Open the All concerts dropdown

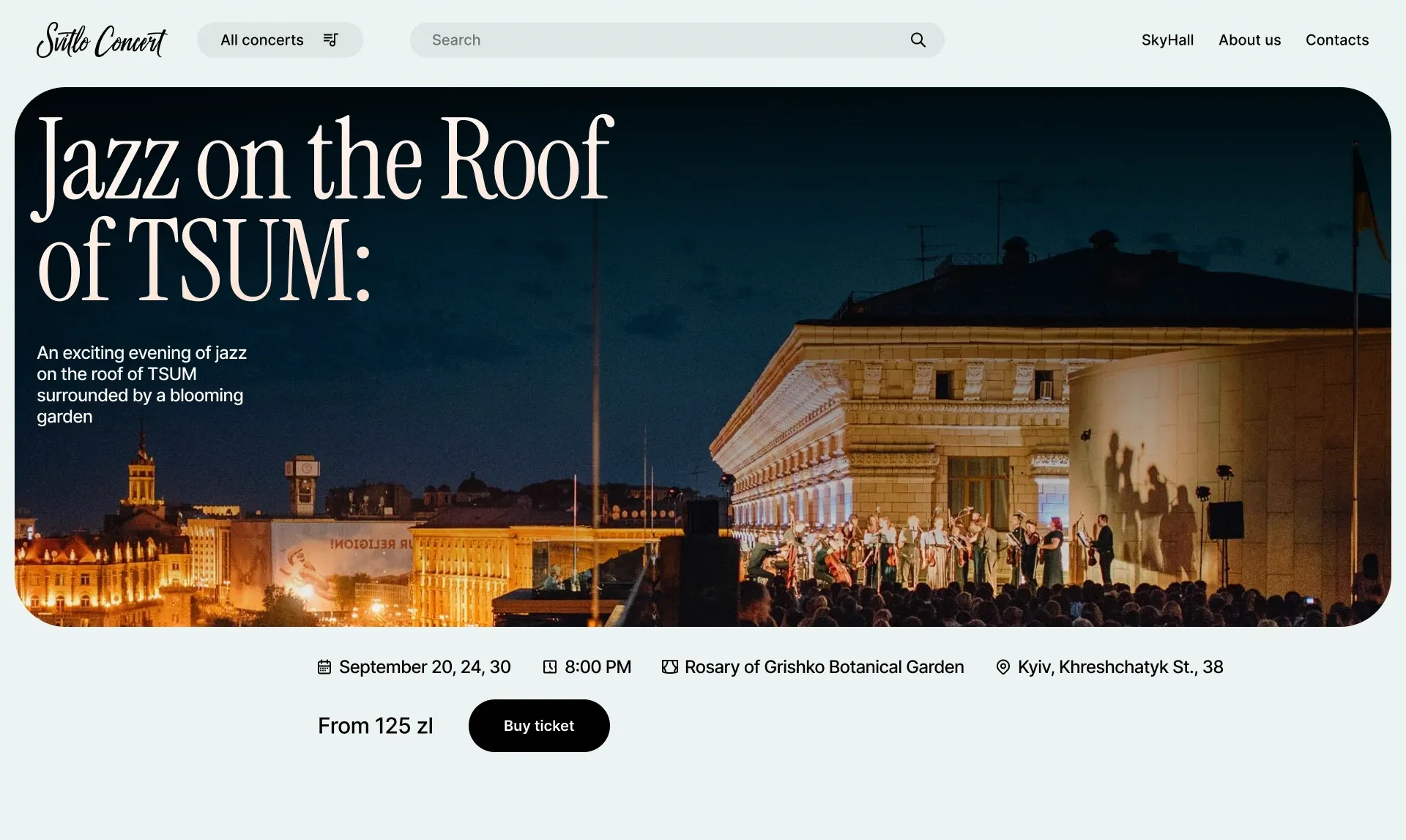(280, 40)
